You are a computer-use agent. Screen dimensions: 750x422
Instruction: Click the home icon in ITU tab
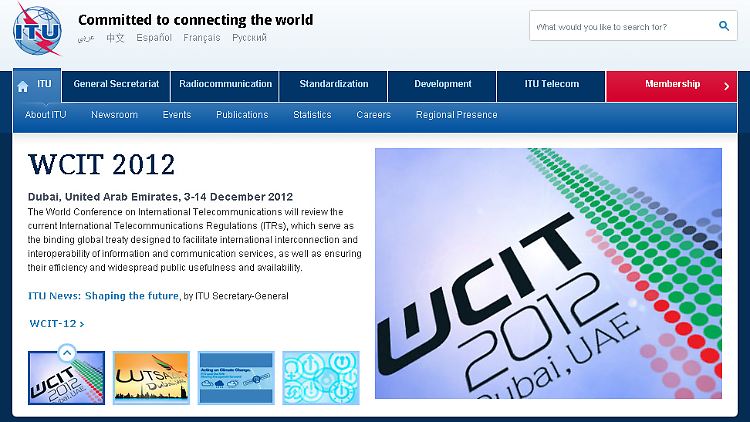[22, 87]
